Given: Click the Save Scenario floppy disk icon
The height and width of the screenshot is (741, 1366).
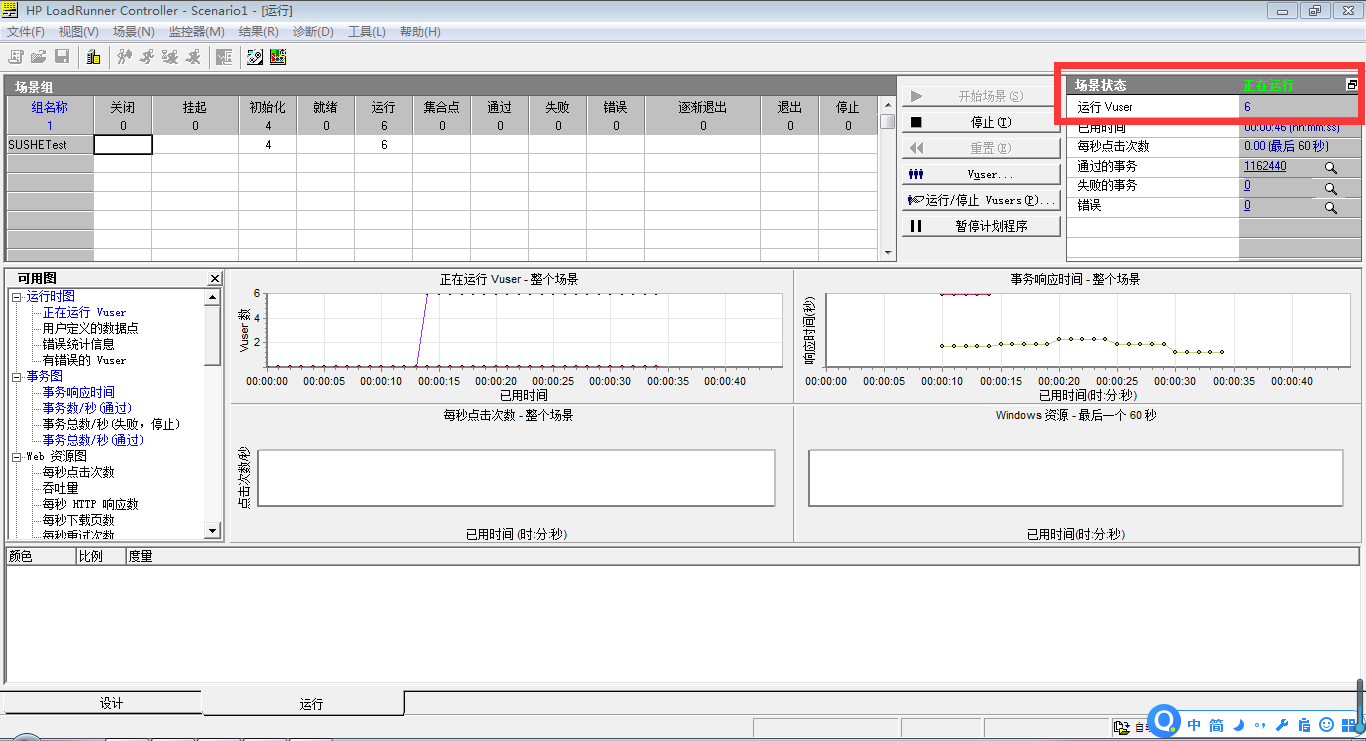Looking at the screenshot, I should click(62, 57).
